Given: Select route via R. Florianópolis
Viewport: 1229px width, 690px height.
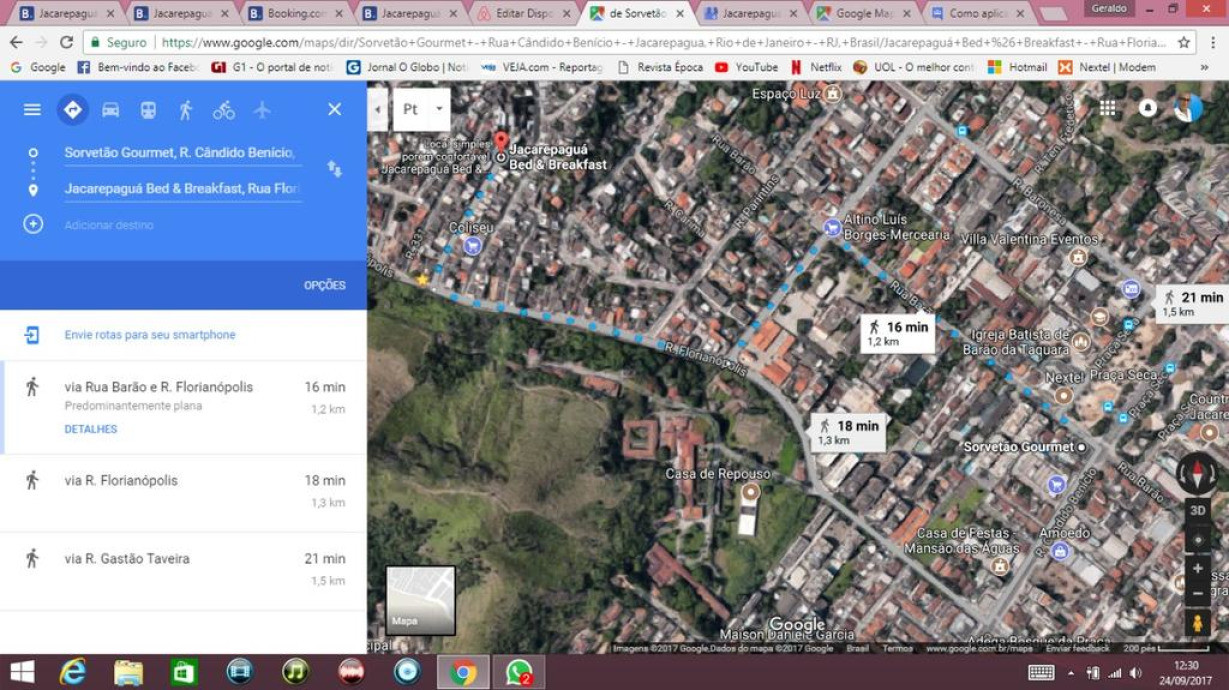Looking at the screenshot, I should click(x=184, y=492).
